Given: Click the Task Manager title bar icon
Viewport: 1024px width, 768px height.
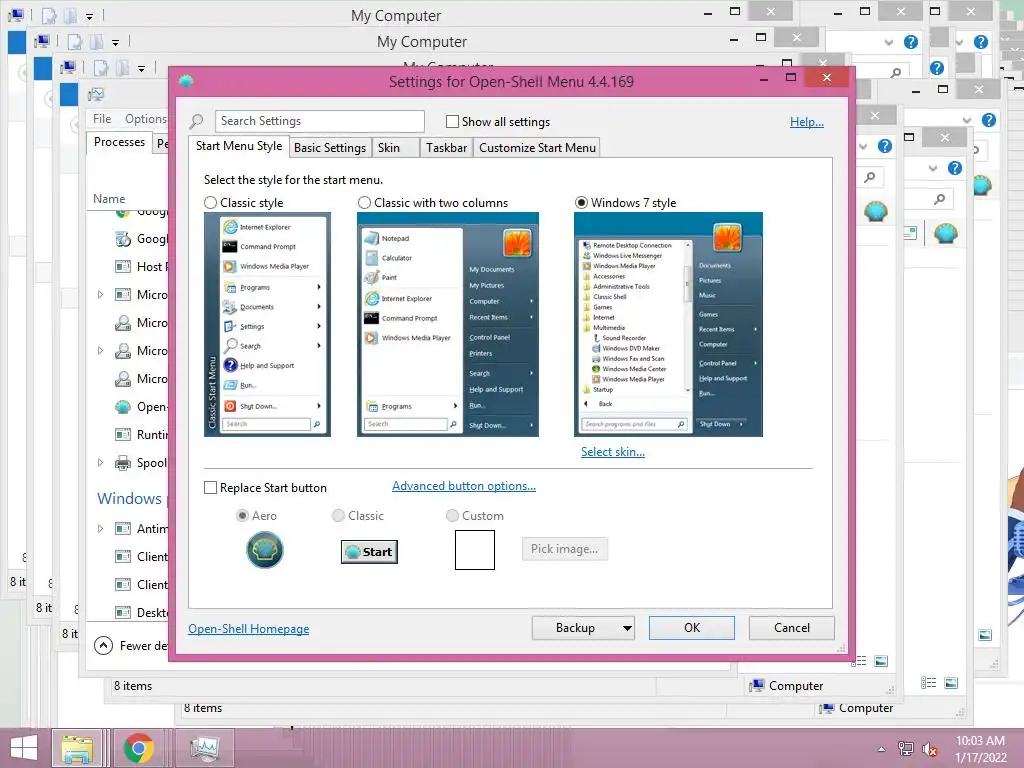Looking at the screenshot, I should pyautogui.click(x=96, y=95).
